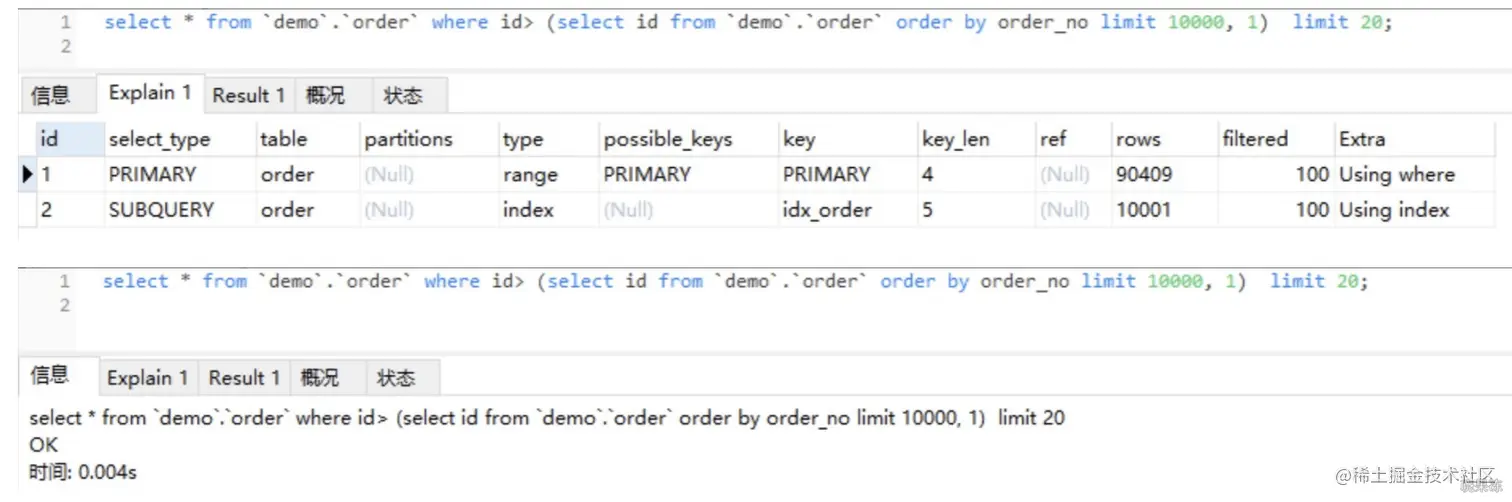Click the range type cell
The width and height of the screenshot is (1512, 502).
point(548,174)
